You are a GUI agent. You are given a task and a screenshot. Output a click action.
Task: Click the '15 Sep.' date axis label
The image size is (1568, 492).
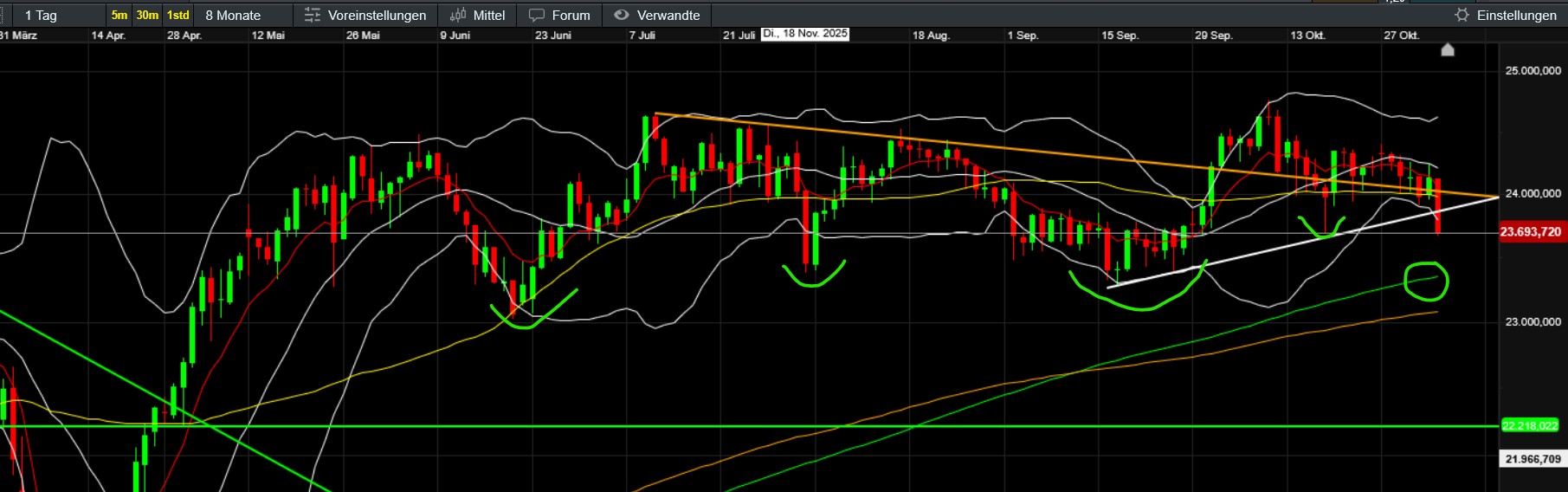1120,36
